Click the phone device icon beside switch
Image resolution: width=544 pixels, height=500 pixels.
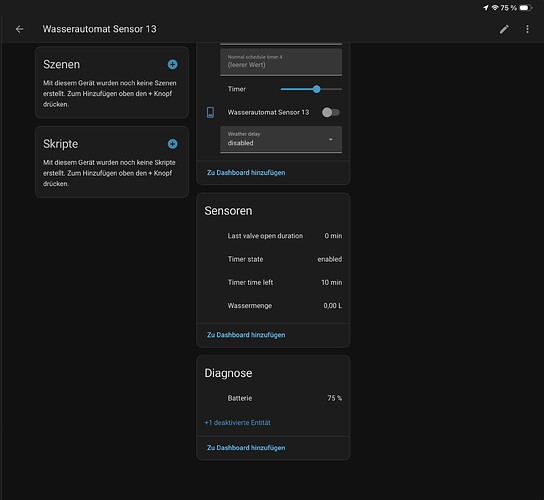coord(210,112)
